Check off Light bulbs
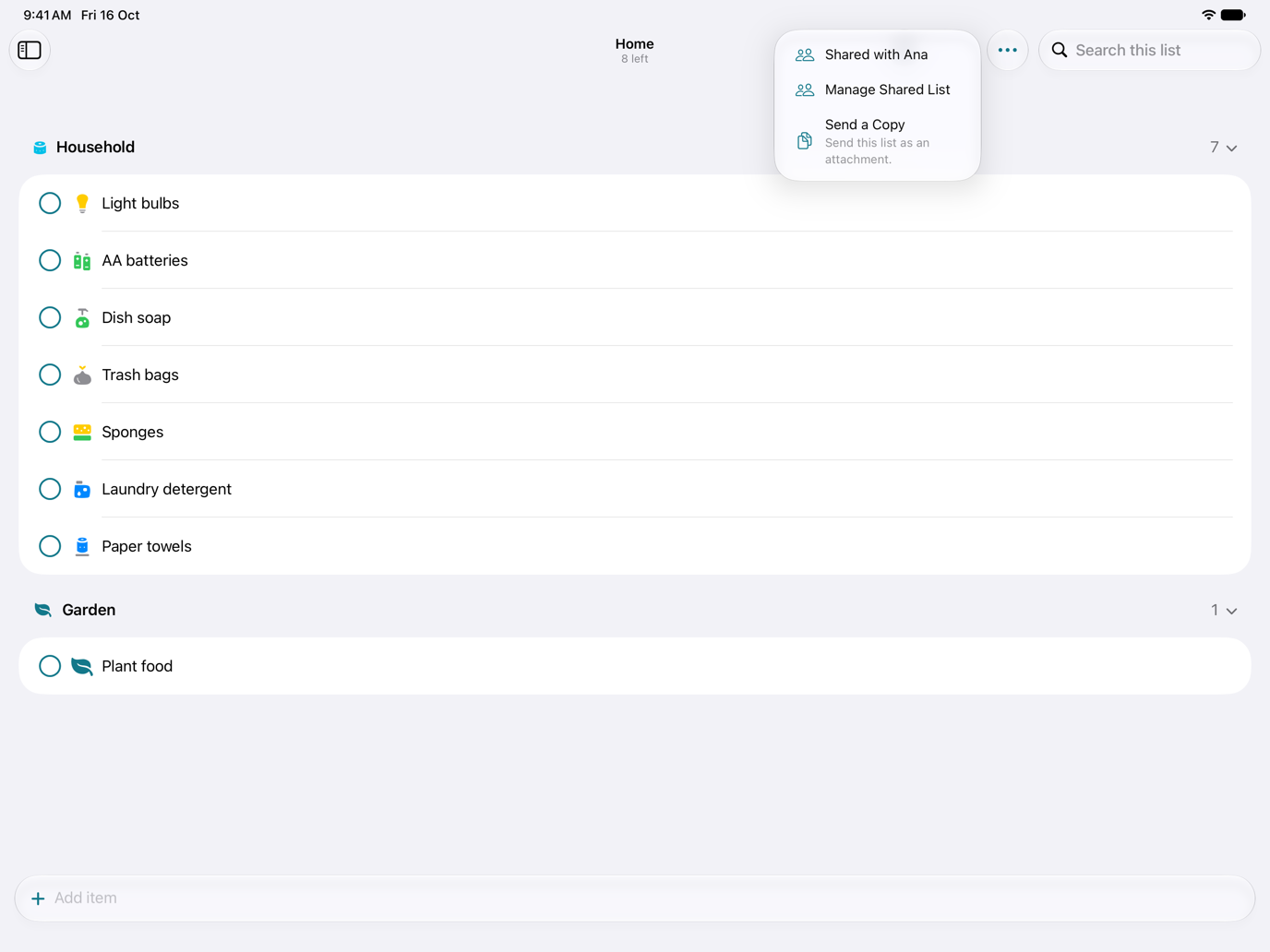The width and height of the screenshot is (1270, 952). tap(50, 203)
